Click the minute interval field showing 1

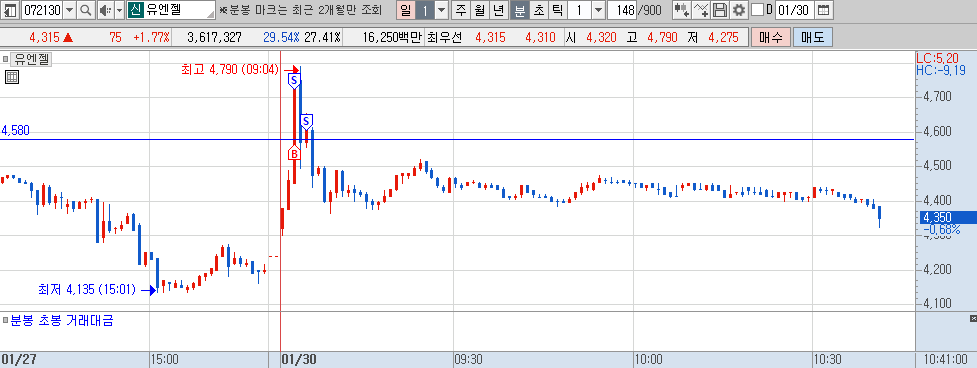tap(579, 10)
